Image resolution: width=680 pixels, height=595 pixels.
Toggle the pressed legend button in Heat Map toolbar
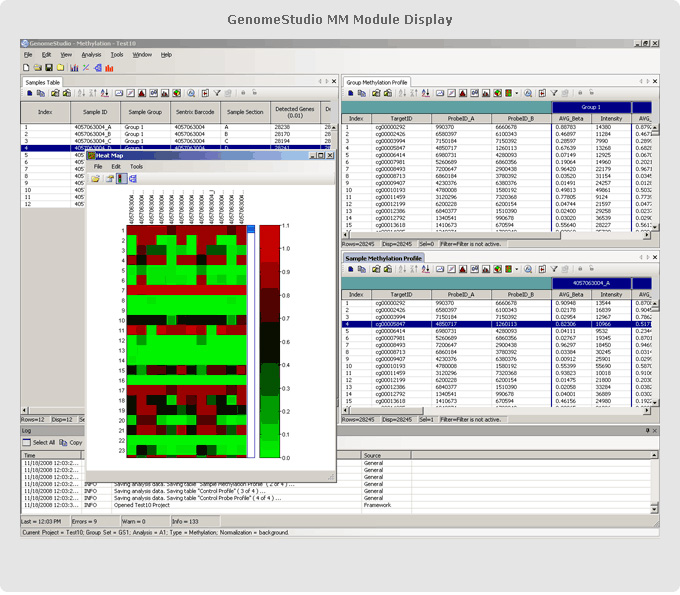pyautogui.click(x=121, y=178)
